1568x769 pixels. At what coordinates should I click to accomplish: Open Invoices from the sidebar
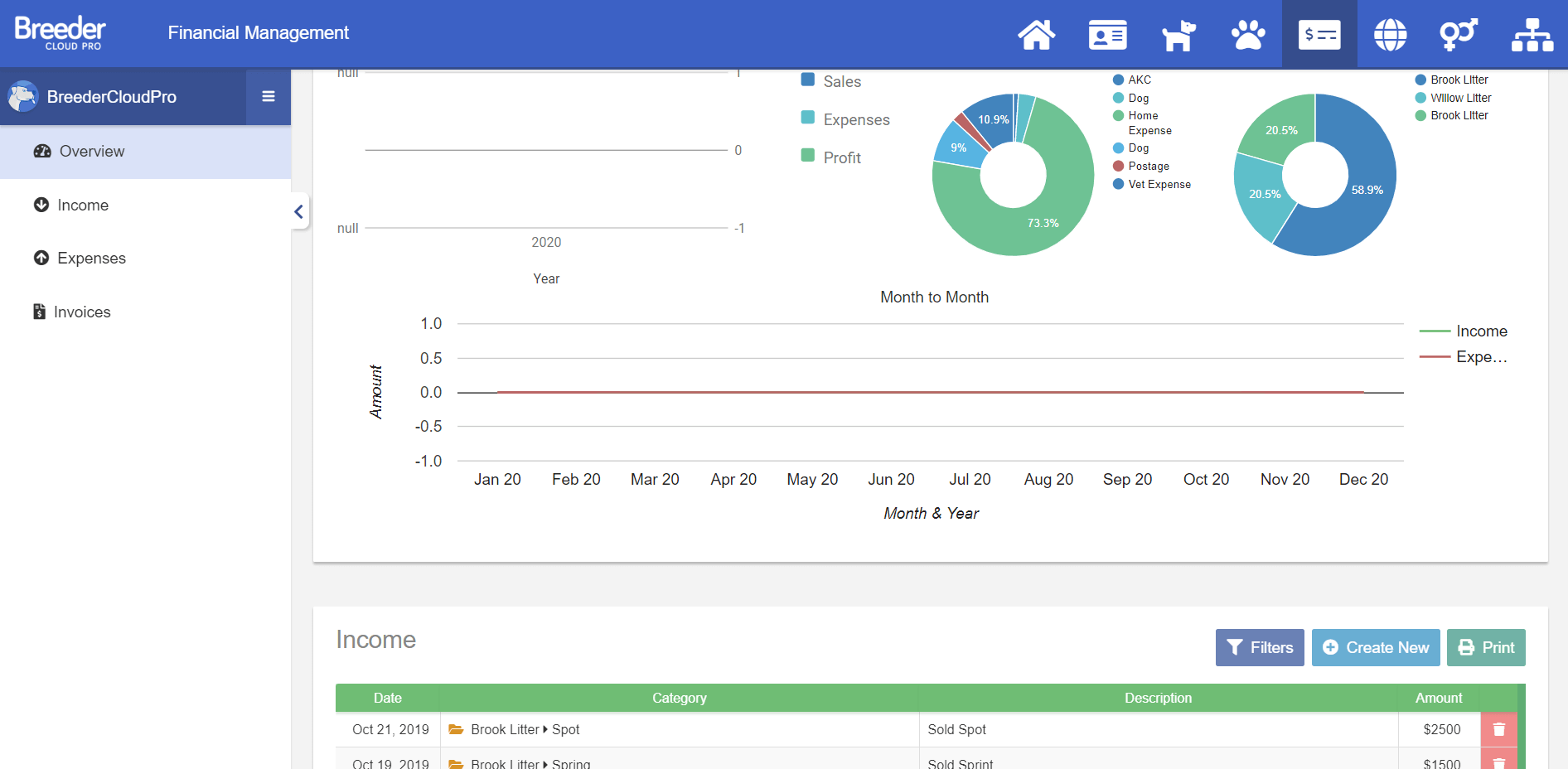(81, 312)
